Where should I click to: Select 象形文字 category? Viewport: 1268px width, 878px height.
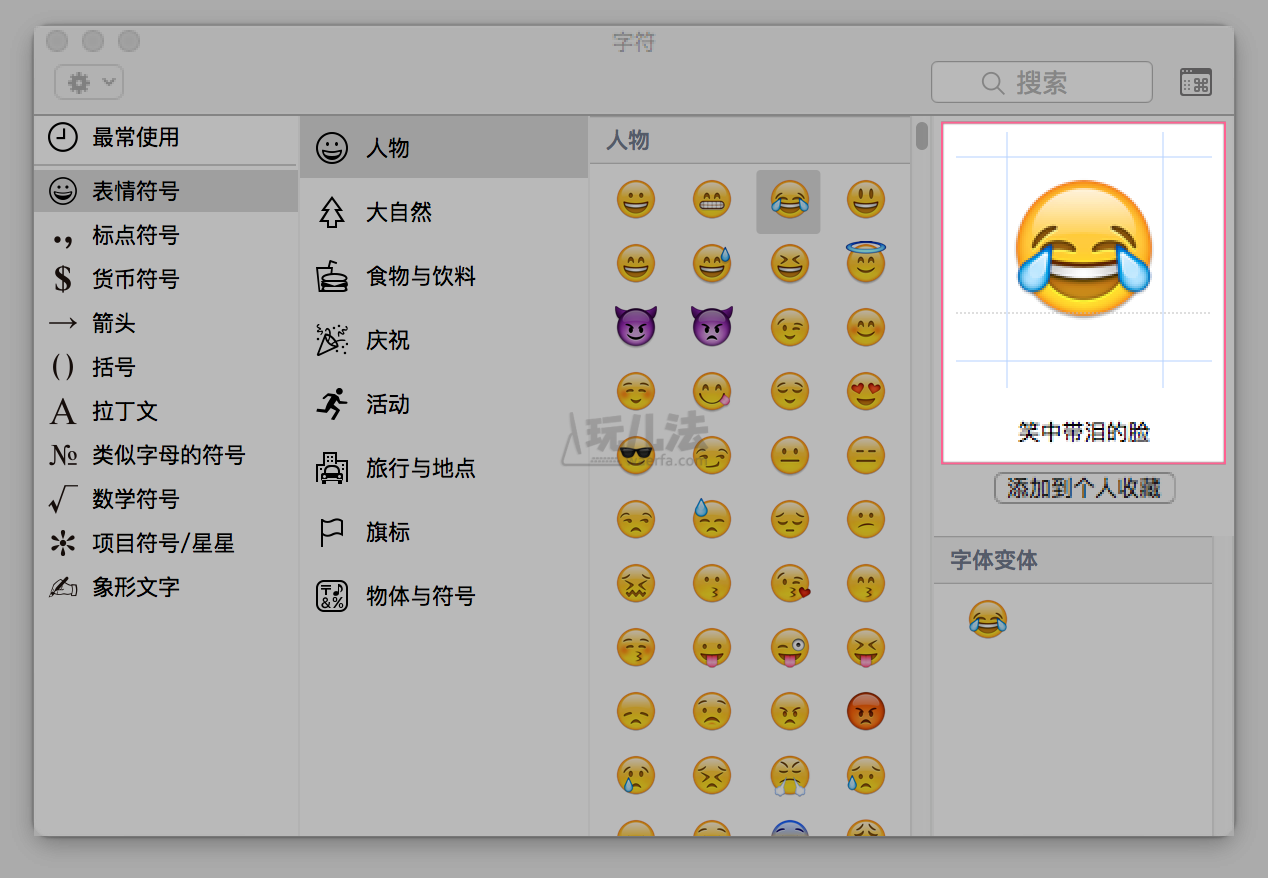[166, 587]
